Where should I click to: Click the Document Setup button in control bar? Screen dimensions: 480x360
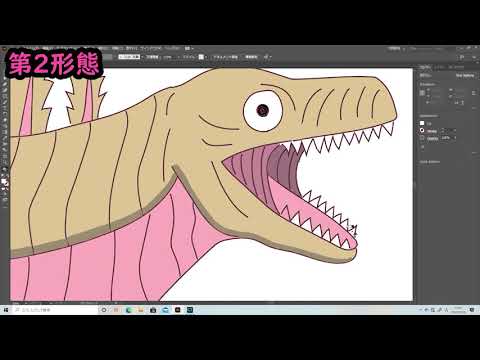(225, 57)
